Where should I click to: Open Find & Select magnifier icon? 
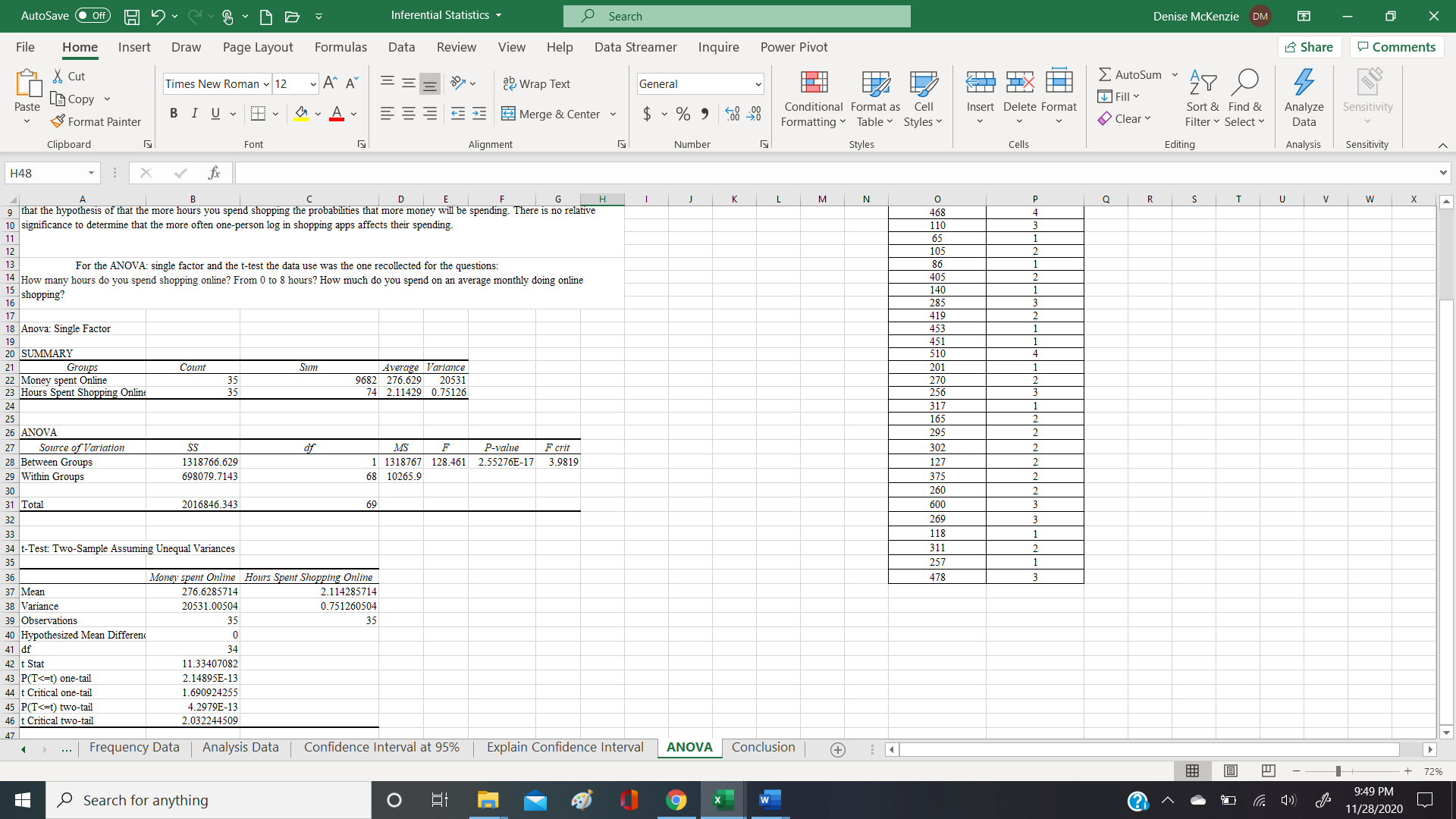pyautogui.click(x=1245, y=81)
